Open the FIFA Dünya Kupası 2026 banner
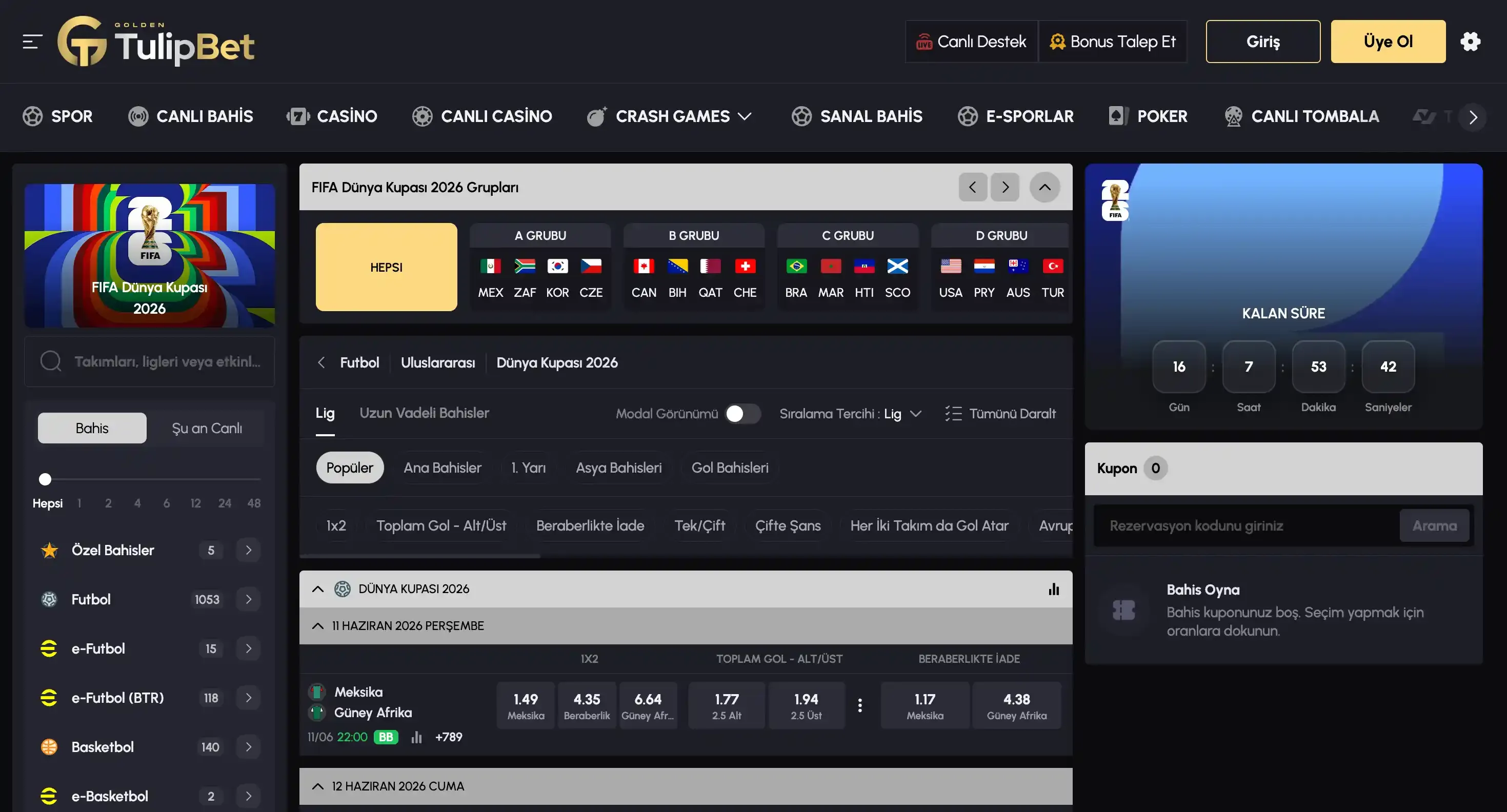This screenshot has width=1507, height=812. point(150,256)
